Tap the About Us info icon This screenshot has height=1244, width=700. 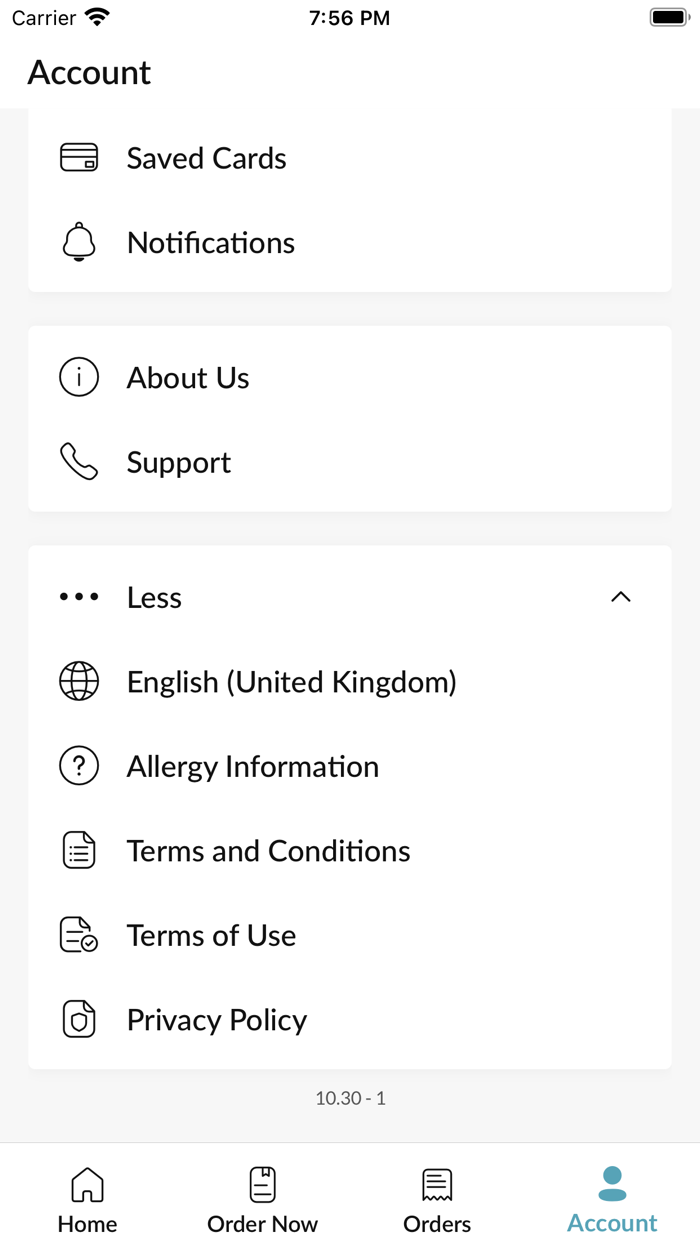click(79, 378)
